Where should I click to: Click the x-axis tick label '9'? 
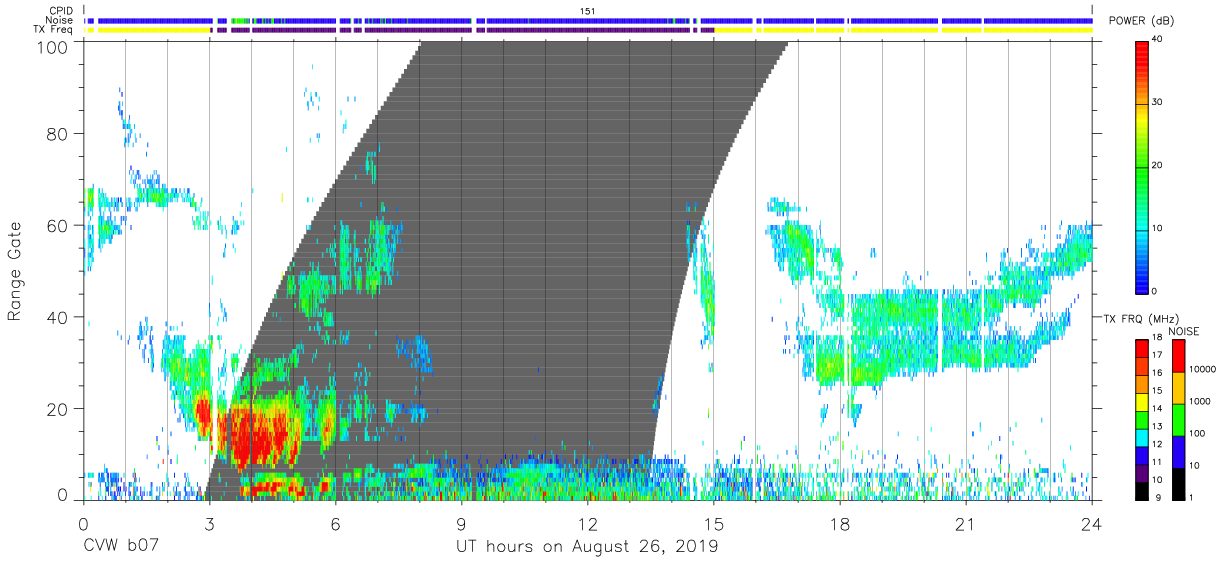(x=461, y=525)
